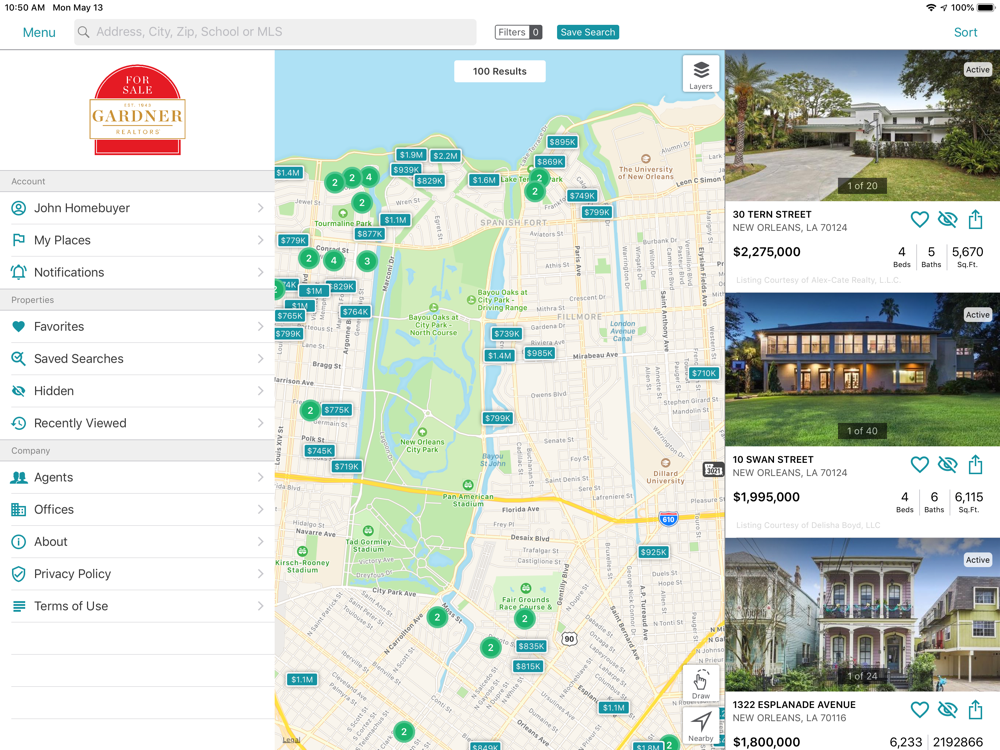
Task: Open the 30 Tern Street listing photo
Action: [862, 126]
